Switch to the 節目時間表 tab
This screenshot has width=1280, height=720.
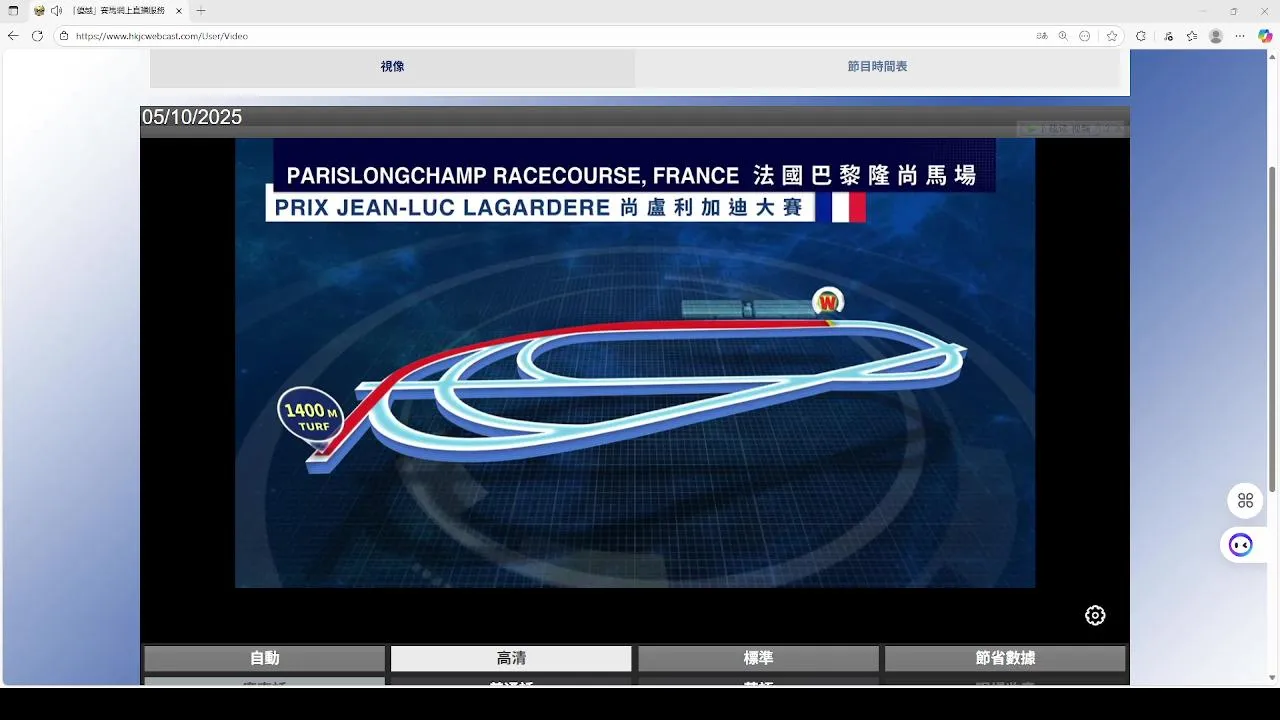point(877,67)
